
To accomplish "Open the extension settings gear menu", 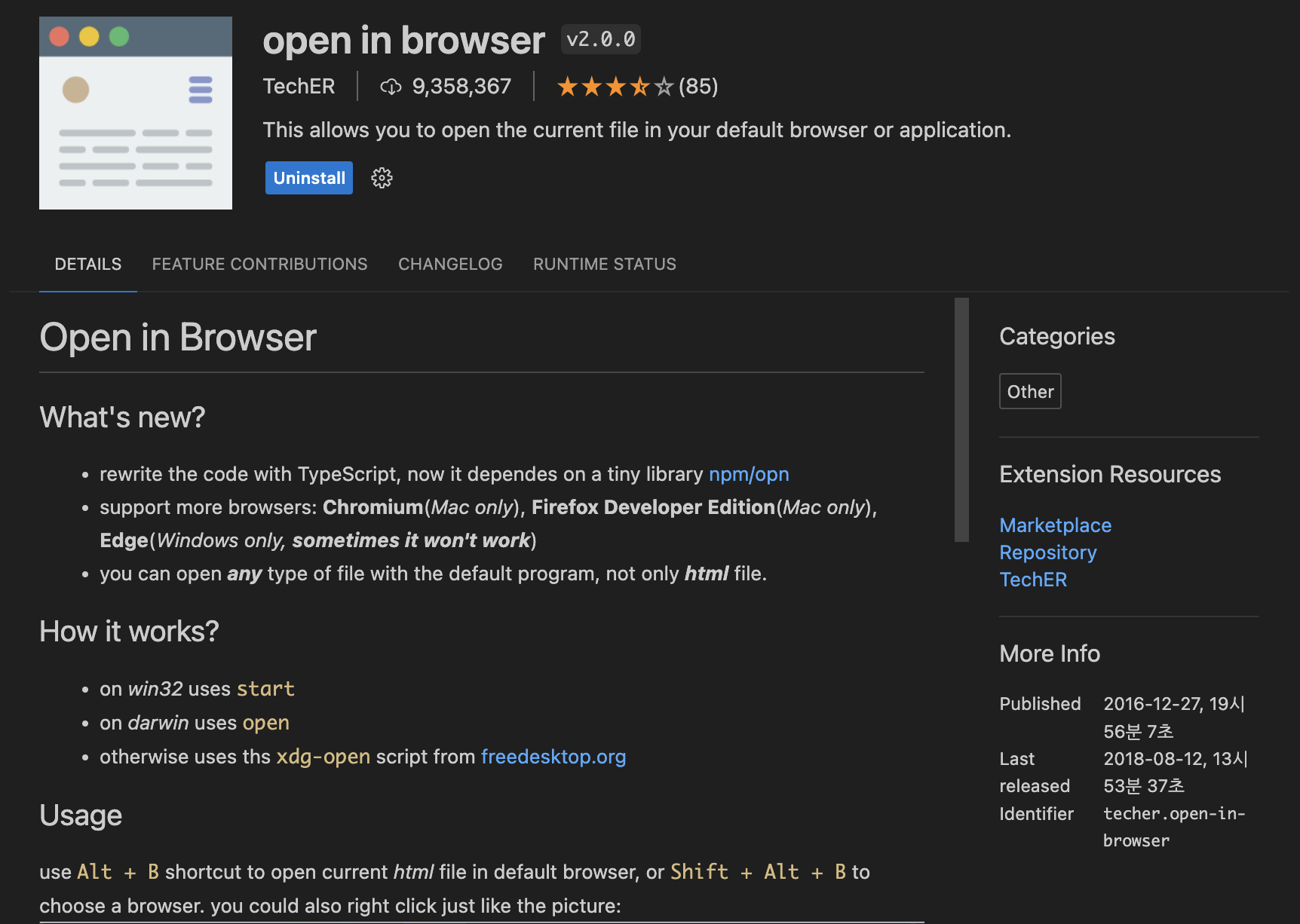I will pos(382,178).
